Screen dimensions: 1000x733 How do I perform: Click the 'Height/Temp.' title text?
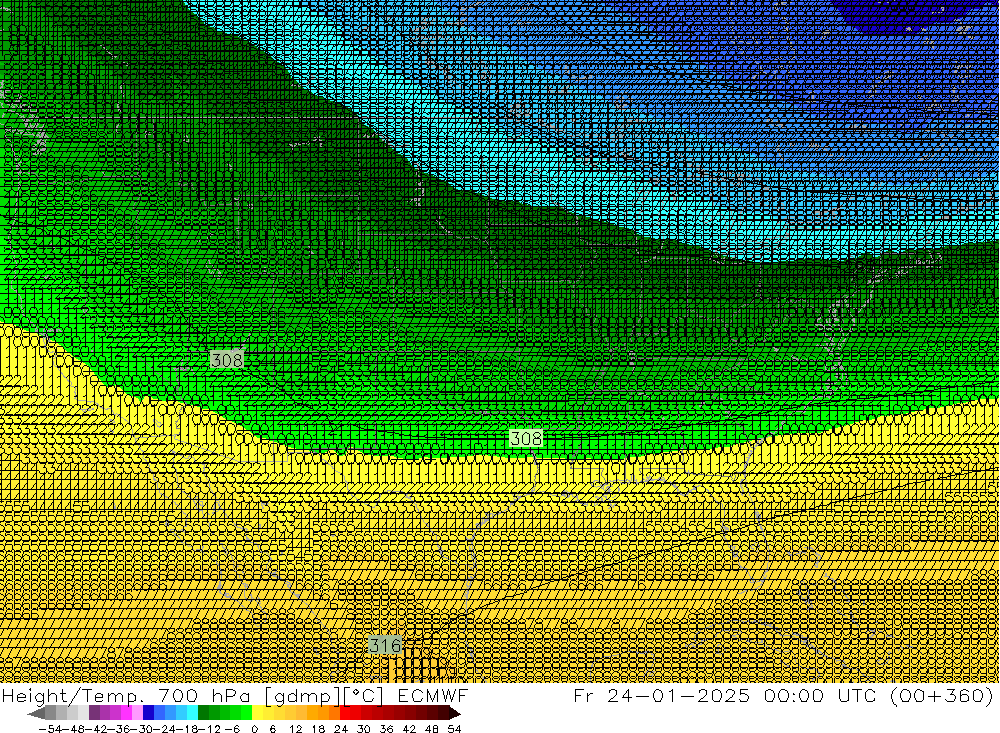click(x=75, y=695)
